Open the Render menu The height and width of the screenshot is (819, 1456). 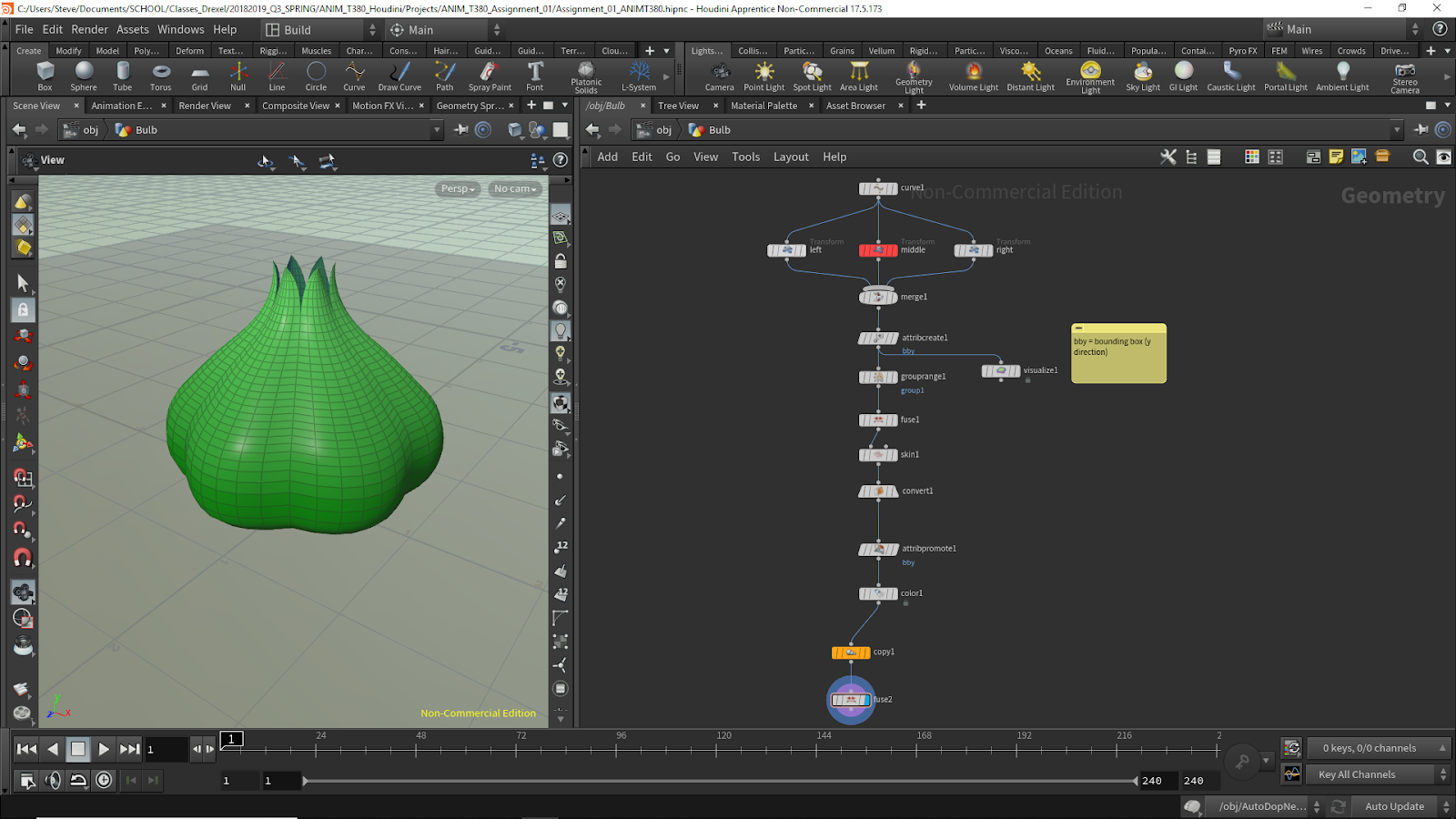pos(90,29)
